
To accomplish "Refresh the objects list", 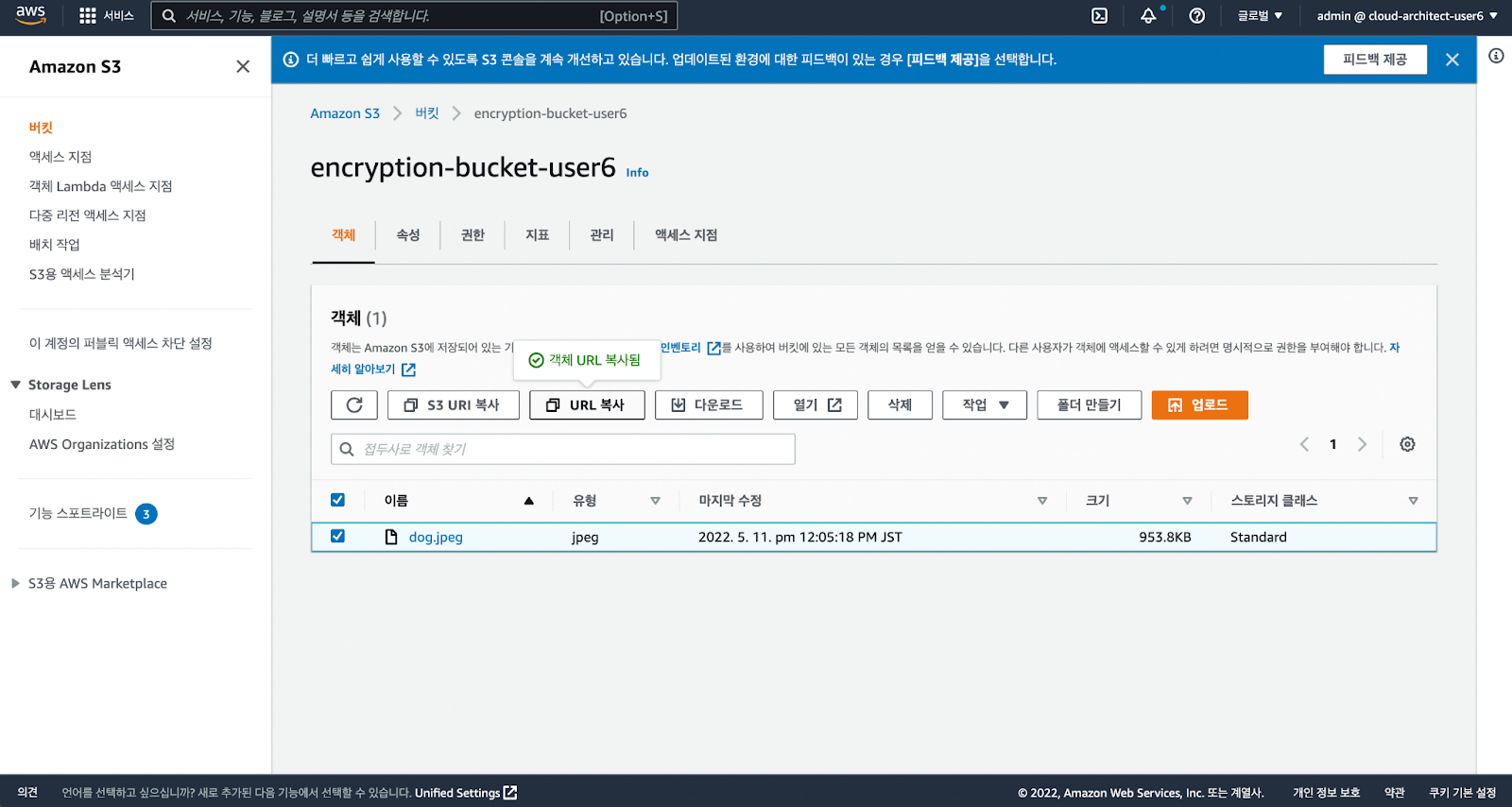I will 354,405.
